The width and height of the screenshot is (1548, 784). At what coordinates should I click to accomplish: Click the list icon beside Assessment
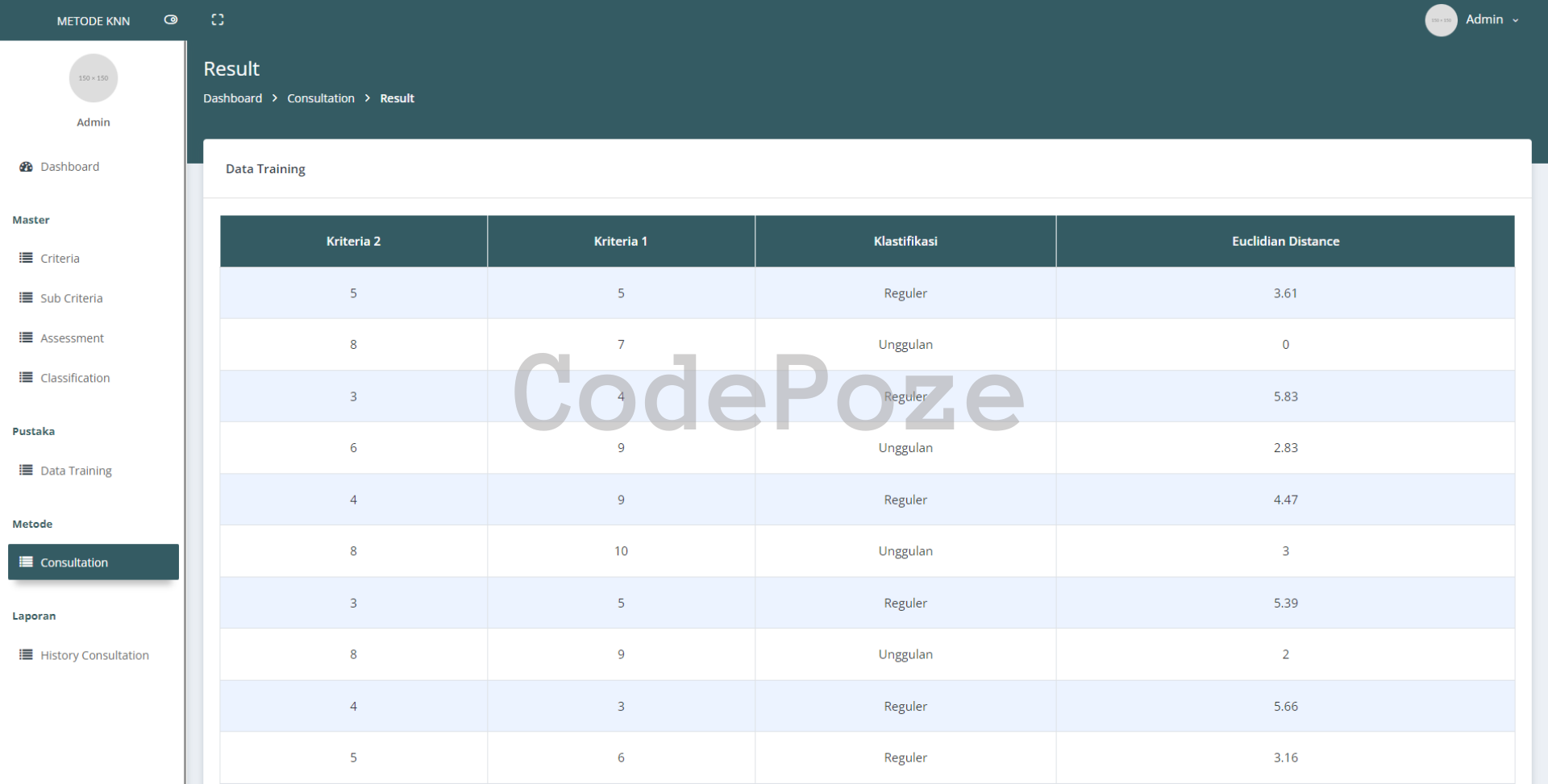[26, 338]
